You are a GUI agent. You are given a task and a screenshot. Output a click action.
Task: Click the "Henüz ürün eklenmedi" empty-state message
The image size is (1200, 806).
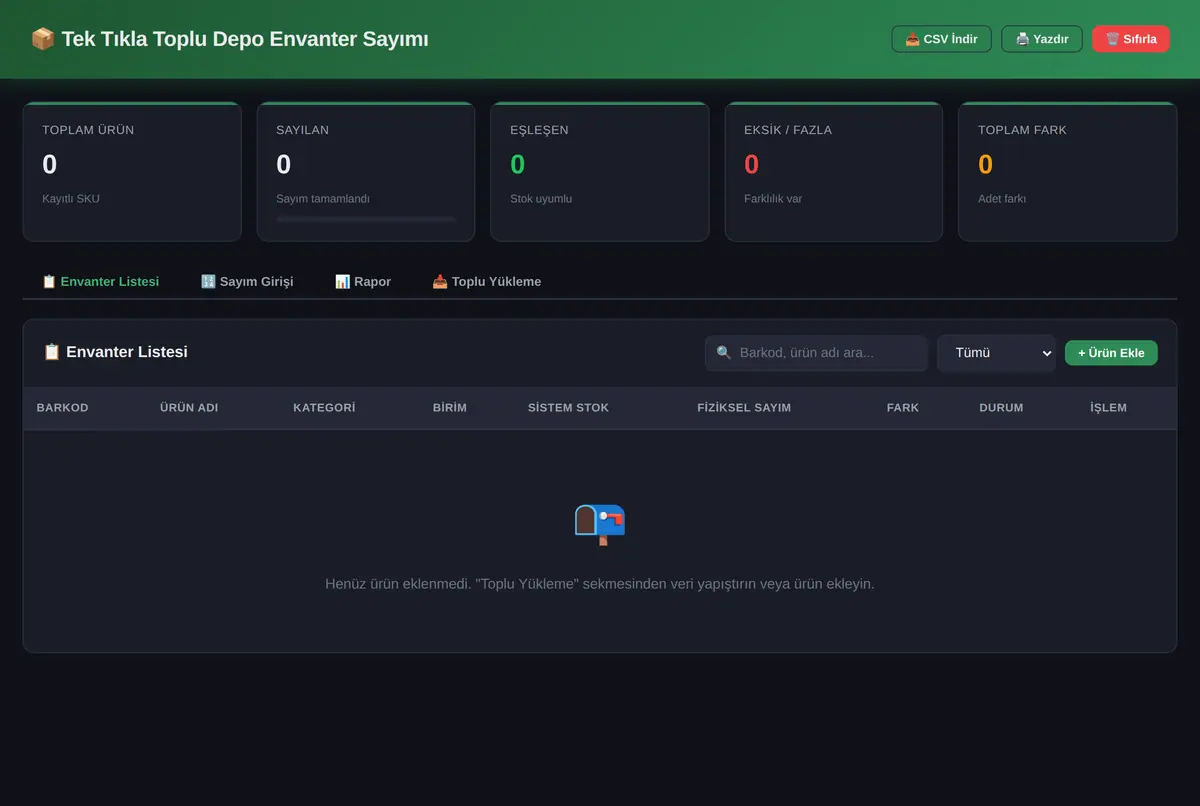[600, 584]
